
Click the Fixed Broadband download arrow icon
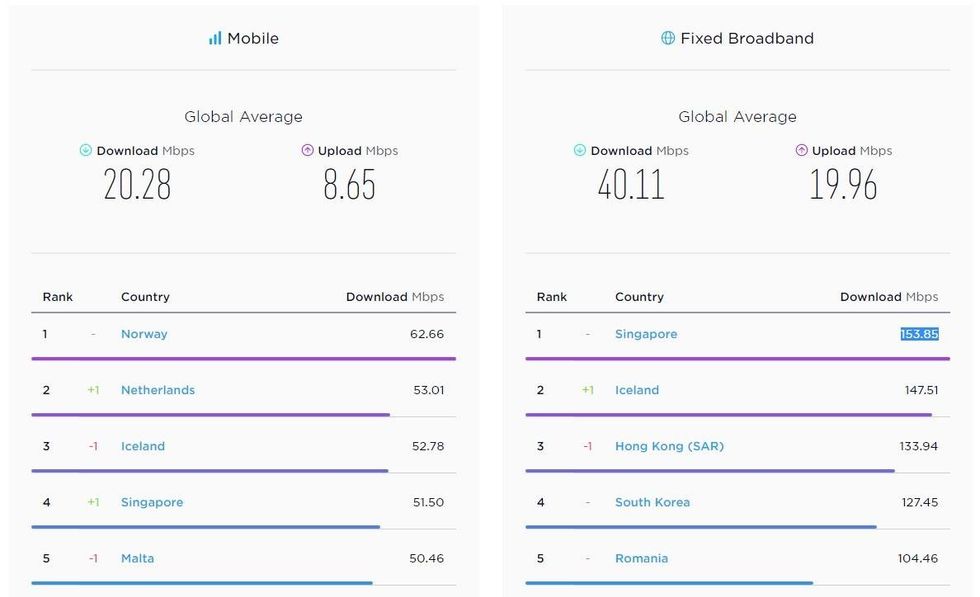580,151
